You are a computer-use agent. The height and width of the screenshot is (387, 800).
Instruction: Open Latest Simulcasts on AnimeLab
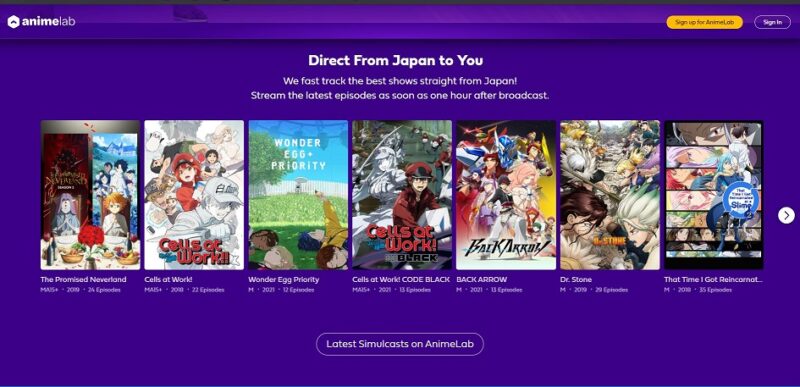(399, 344)
